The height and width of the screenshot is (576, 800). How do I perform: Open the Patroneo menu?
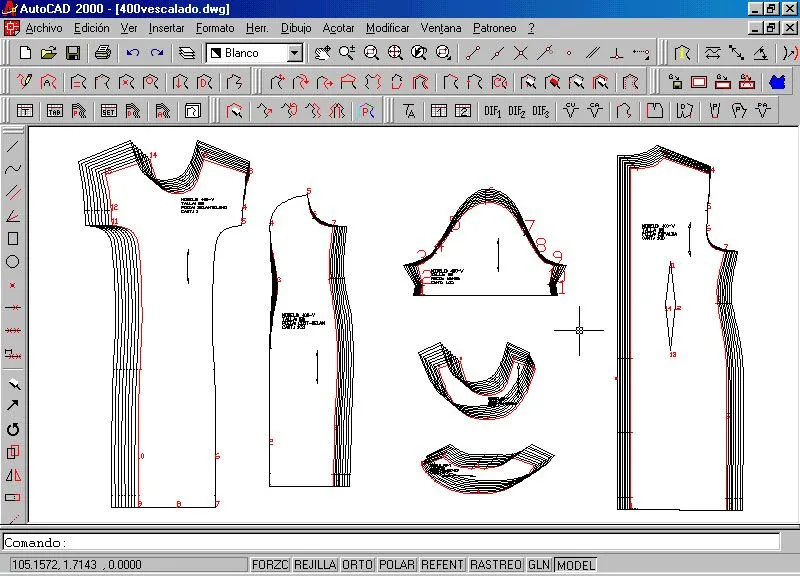pyautogui.click(x=494, y=28)
